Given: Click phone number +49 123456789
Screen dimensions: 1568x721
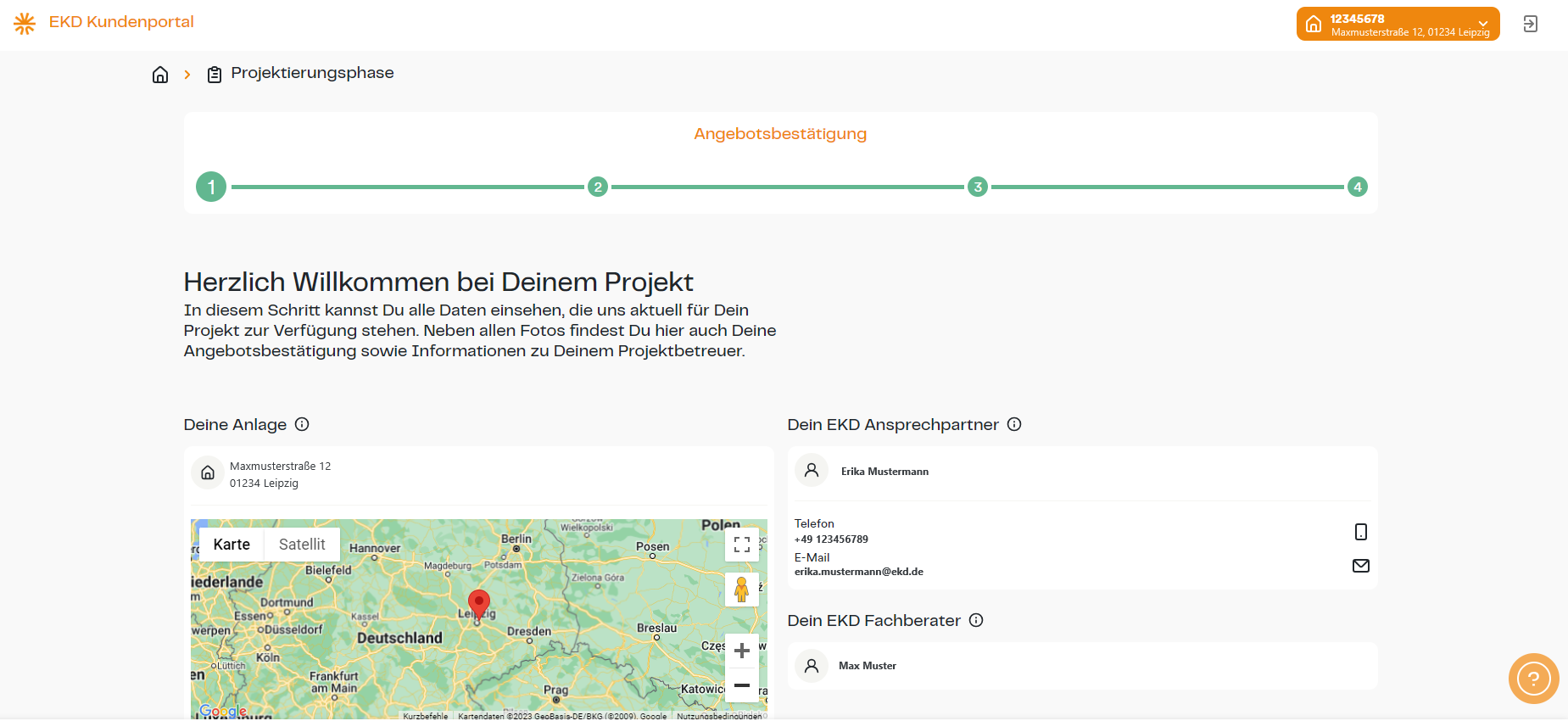Looking at the screenshot, I should tap(831, 539).
